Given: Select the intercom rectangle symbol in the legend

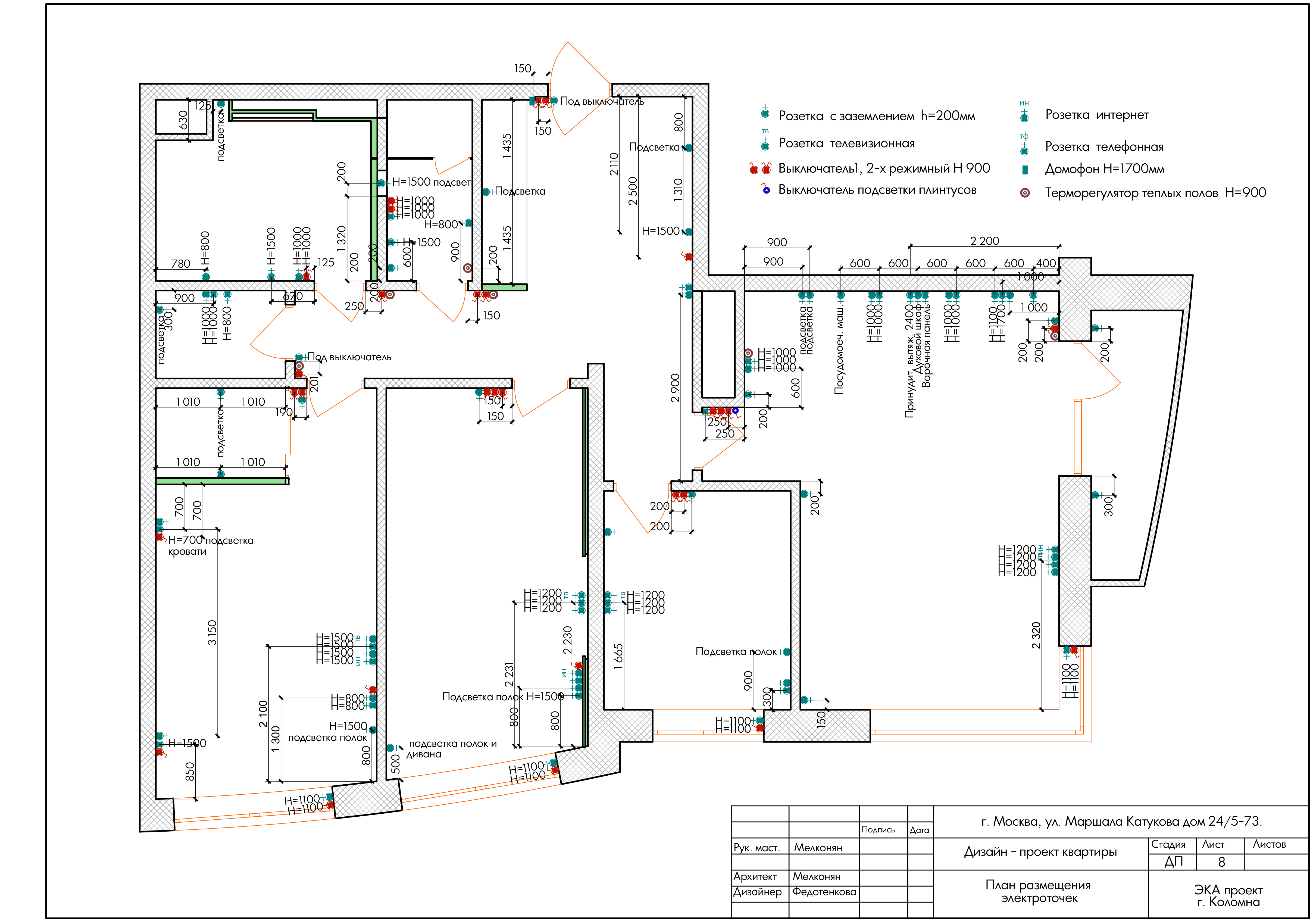Looking at the screenshot, I should (x=1025, y=169).
